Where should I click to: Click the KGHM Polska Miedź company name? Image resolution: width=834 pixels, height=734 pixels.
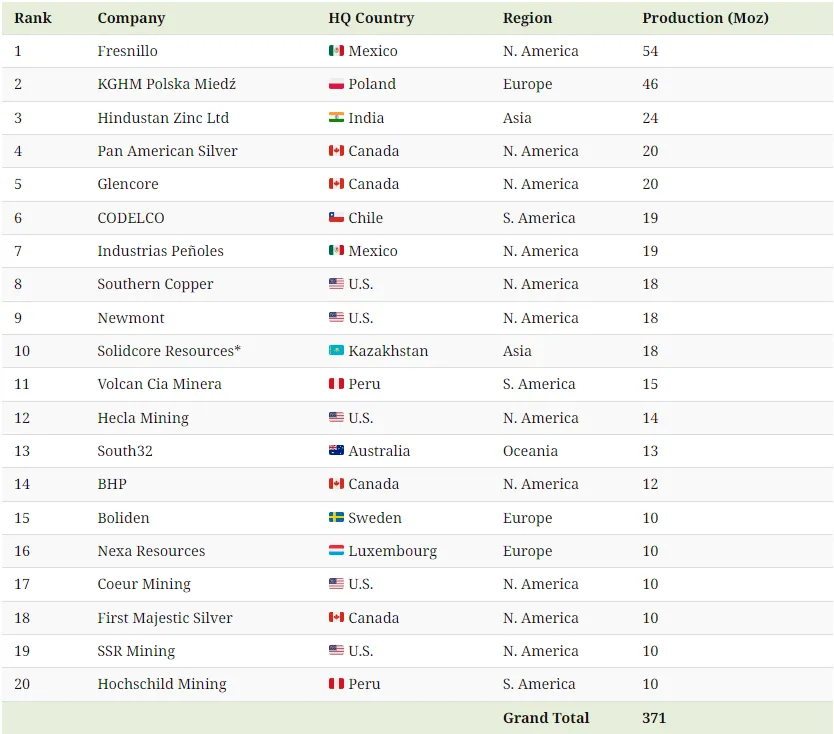pyautogui.click(x=167, y=84)
